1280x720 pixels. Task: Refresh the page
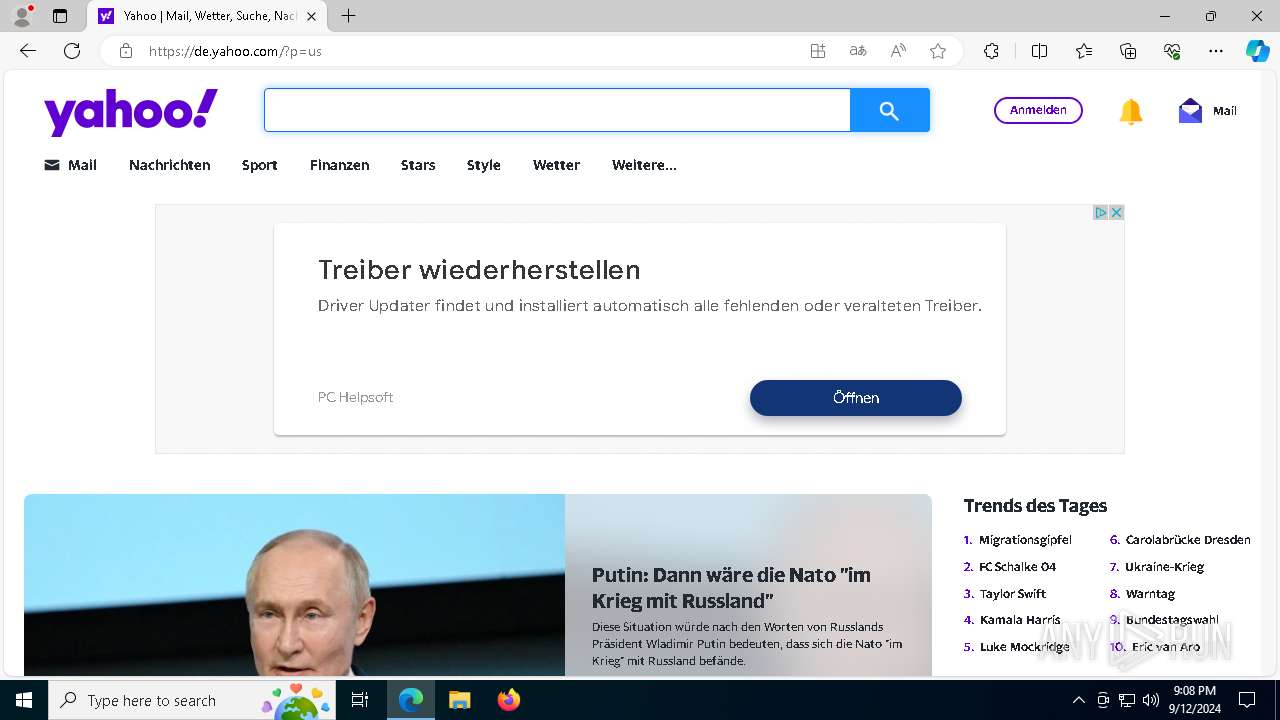pyautogui.click(x=72, y=51)
